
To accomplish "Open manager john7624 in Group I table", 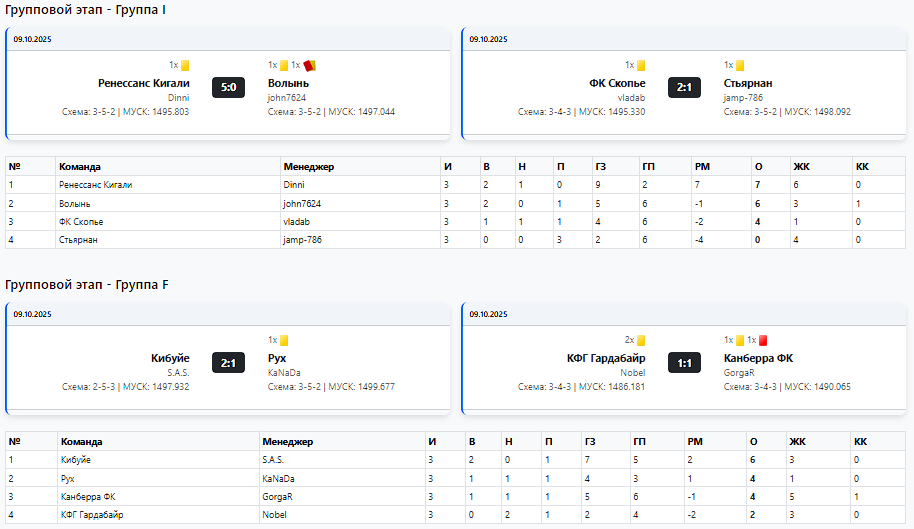I will 301,203.
